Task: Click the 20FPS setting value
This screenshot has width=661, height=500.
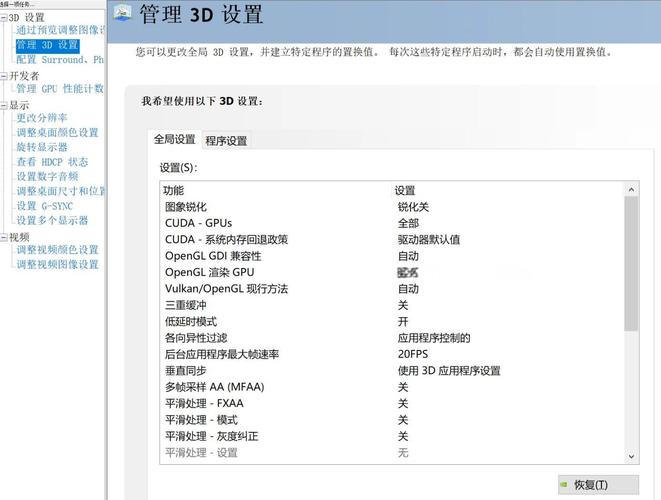Action: click(x=413, y=354)
